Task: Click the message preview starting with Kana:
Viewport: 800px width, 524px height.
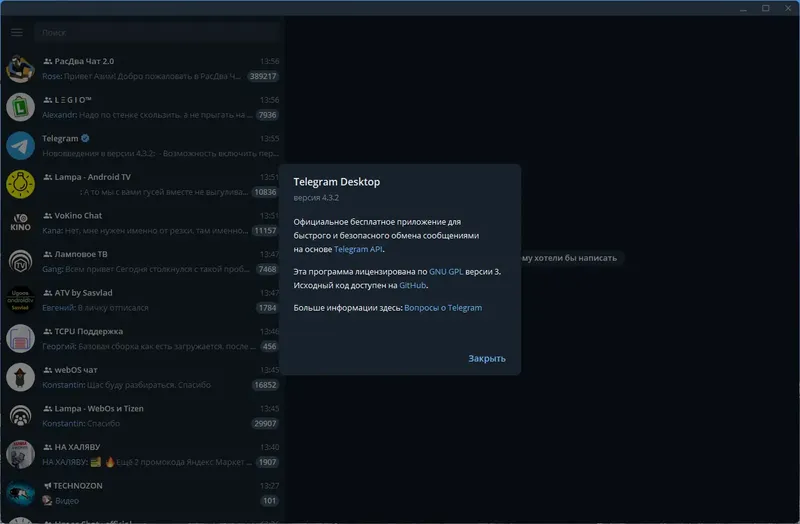Action: [x=145, y=231]
